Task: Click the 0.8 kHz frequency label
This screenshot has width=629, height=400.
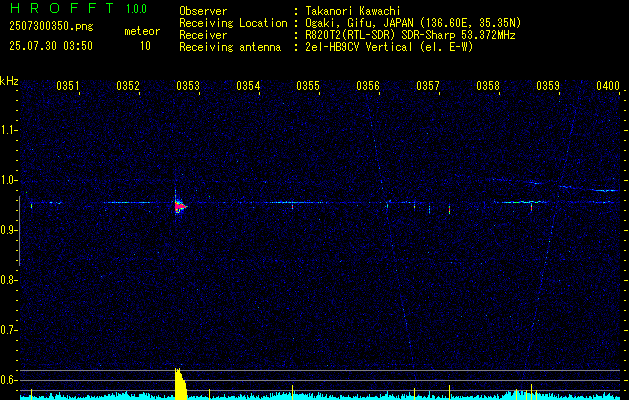Action: click(8, 280)
